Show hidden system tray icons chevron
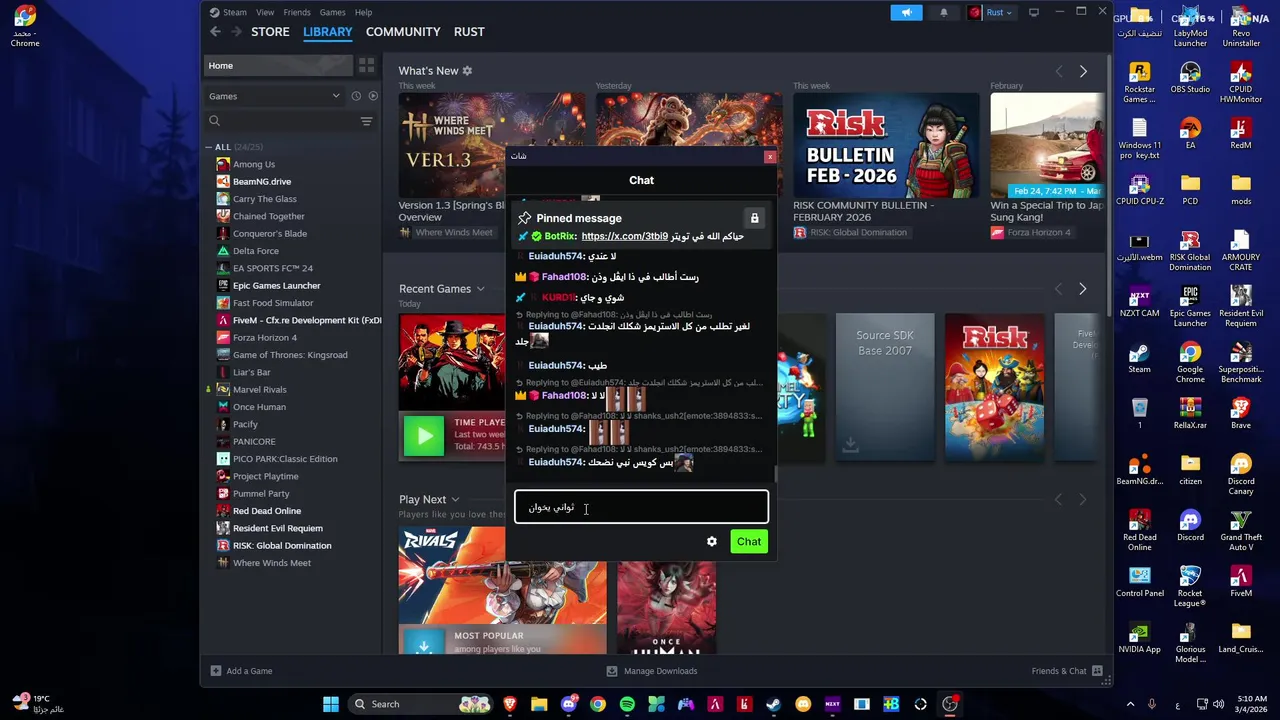Image resolution: width=1280 pixels, height=720 pixels. click(x=1130, y=704)
